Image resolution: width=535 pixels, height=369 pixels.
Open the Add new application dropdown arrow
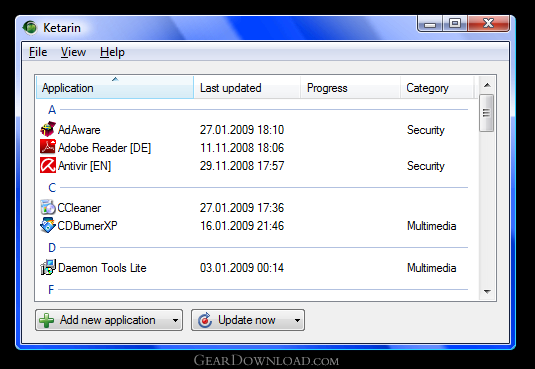pyautogui.click(x=175, y=320)
